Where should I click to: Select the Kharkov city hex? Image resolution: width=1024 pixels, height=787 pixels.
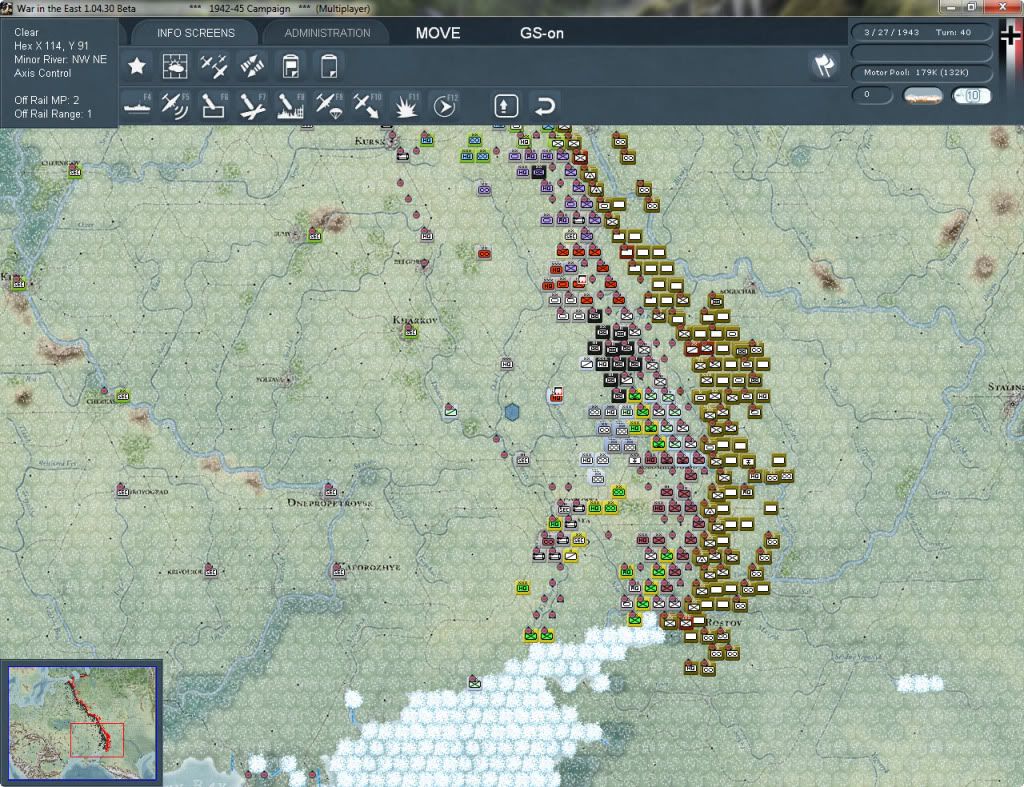[411, 332]
